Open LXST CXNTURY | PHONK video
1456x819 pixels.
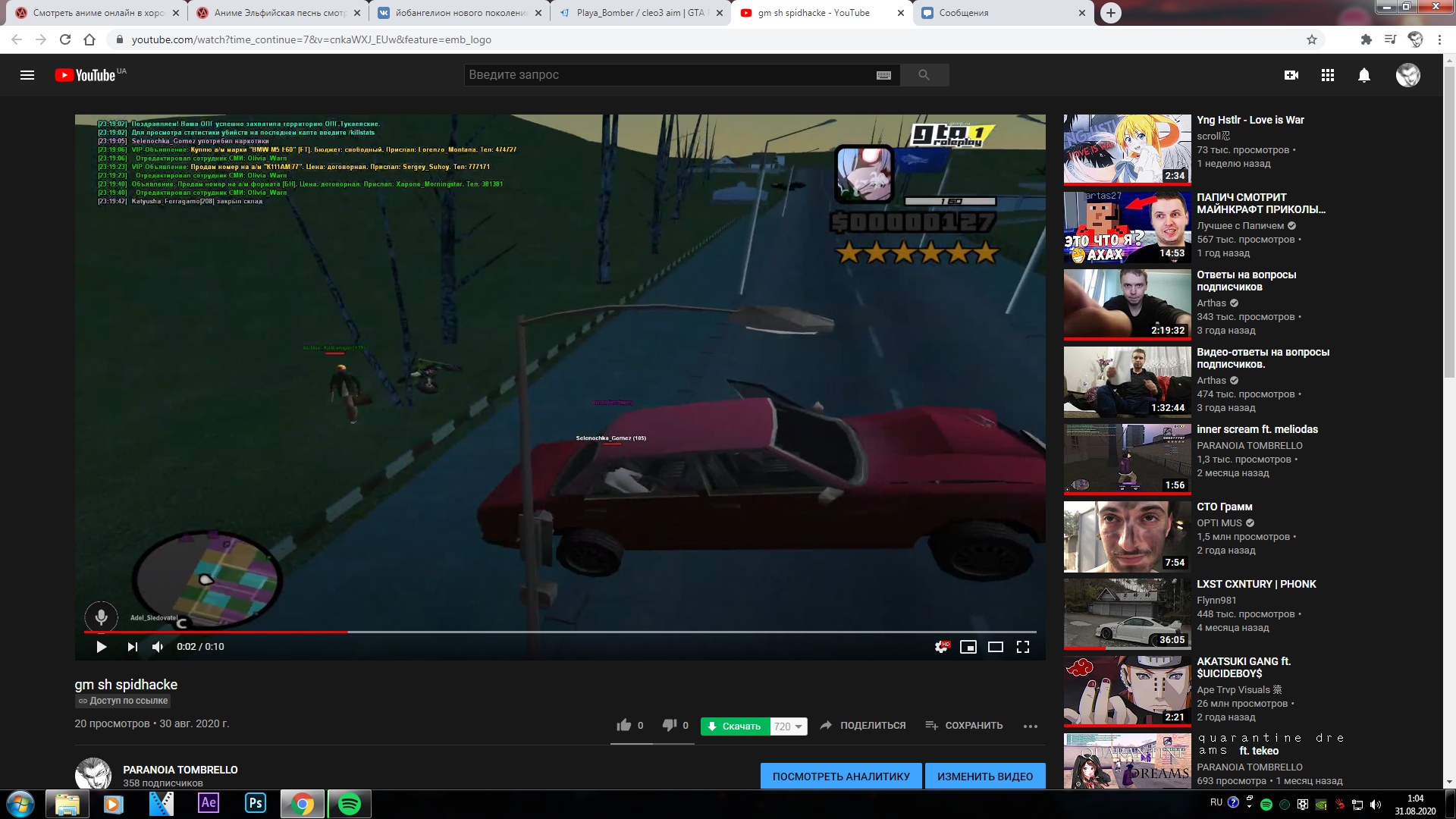[1256, 584]
